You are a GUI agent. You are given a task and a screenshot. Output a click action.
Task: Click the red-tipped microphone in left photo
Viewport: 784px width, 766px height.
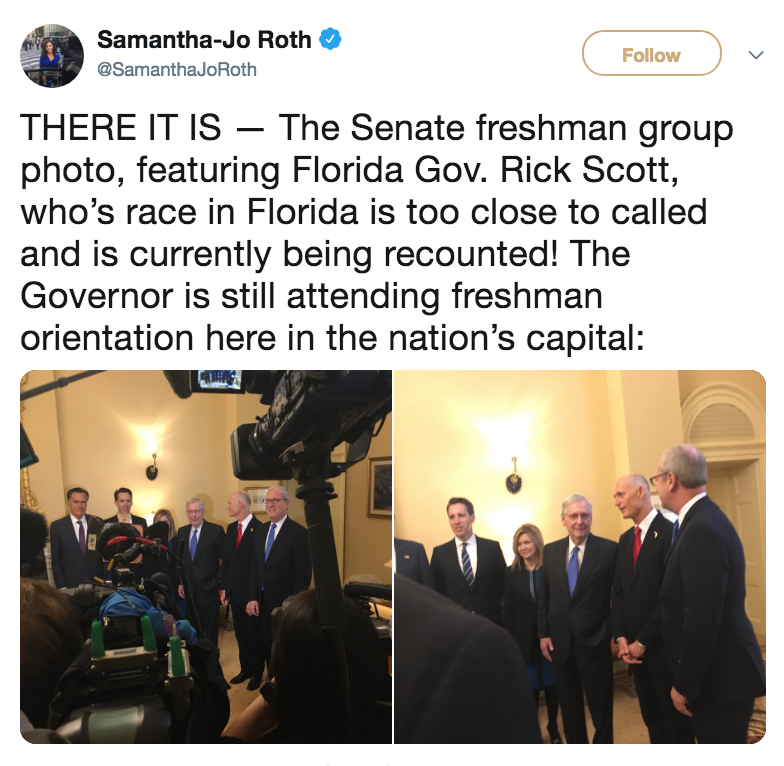[134, 542]
